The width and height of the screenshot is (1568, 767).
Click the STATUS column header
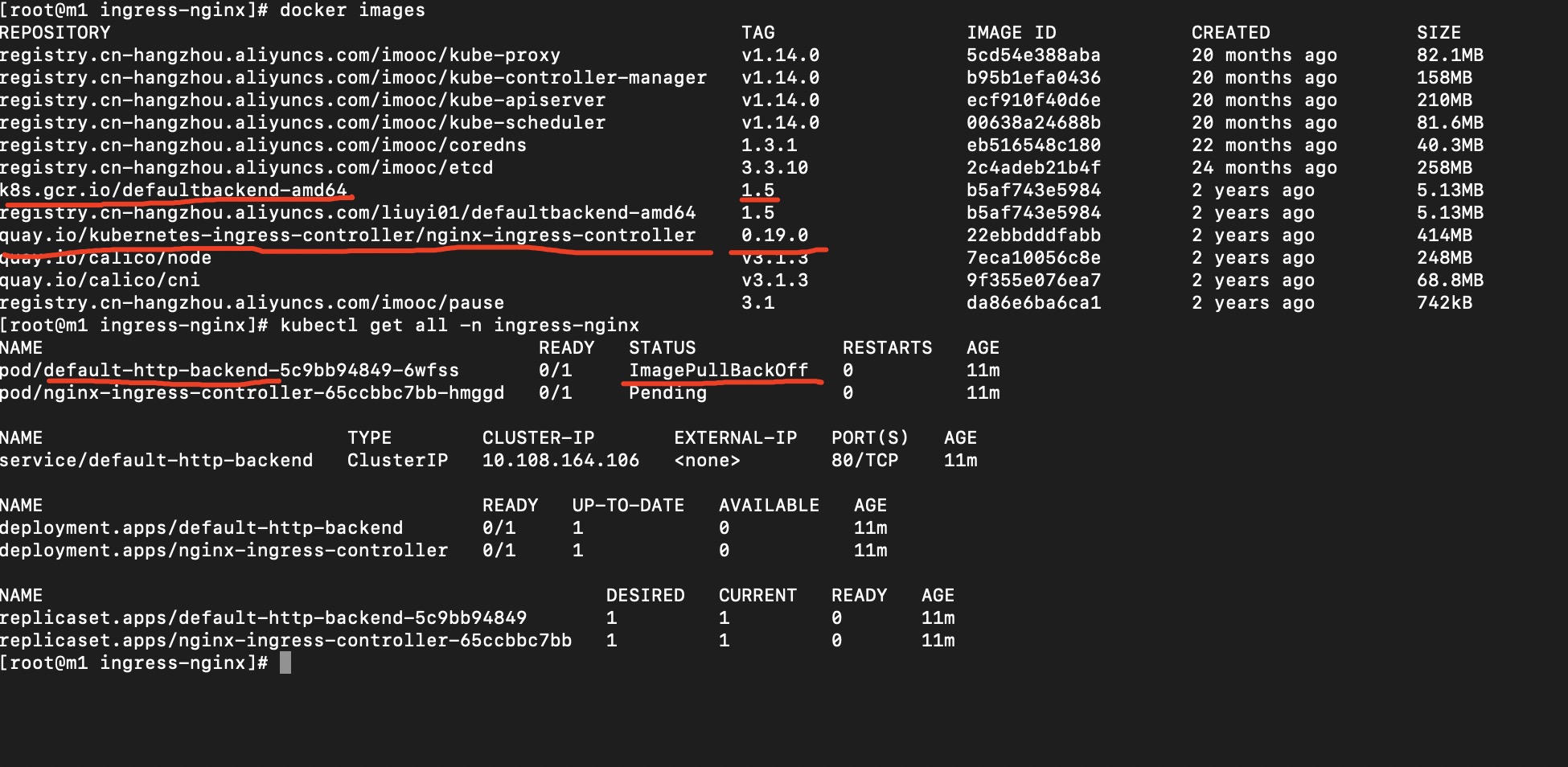(x=662, y=348)
